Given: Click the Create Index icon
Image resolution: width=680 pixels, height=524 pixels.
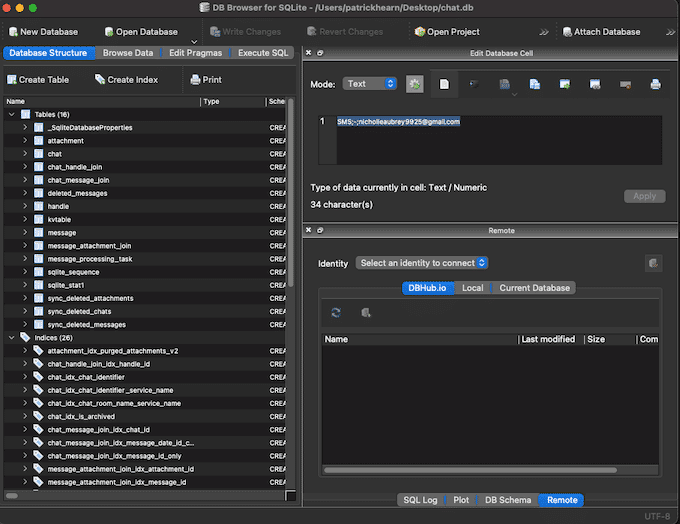Looking at the screenshot, I should [x=100, y=79].
